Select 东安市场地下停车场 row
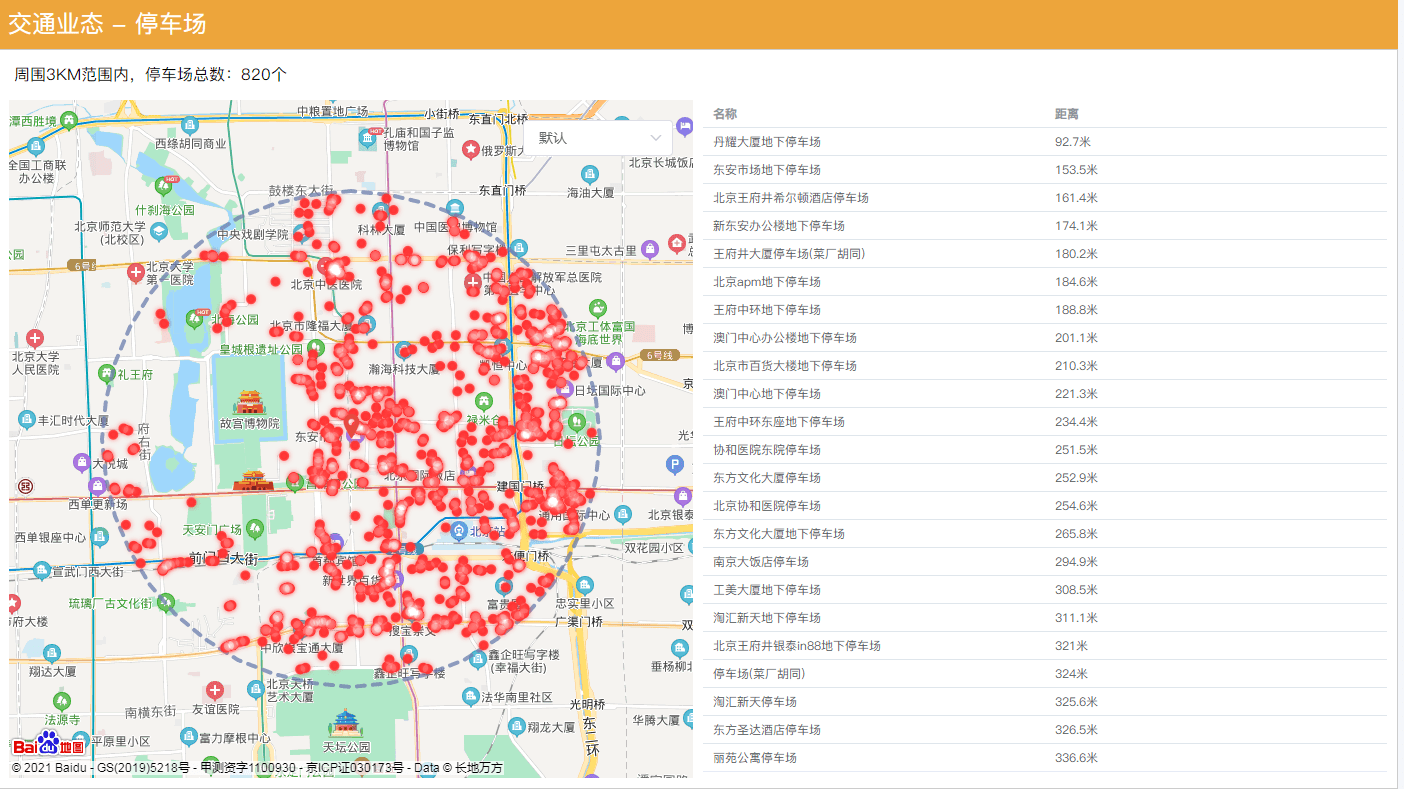Screen dimensions: 1404x789 coord(1044,170)
